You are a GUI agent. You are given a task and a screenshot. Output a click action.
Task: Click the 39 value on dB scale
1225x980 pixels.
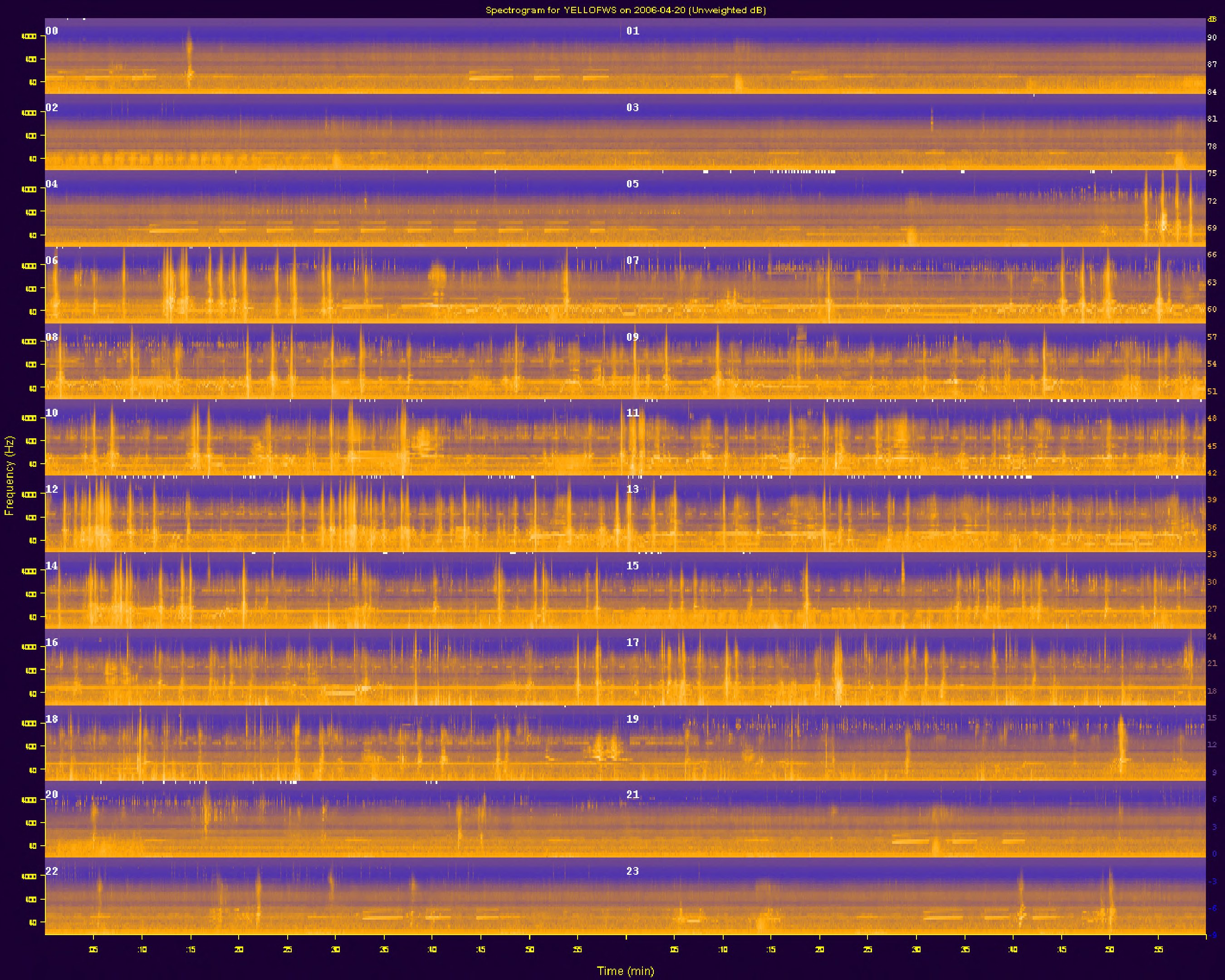[1212, 500]
